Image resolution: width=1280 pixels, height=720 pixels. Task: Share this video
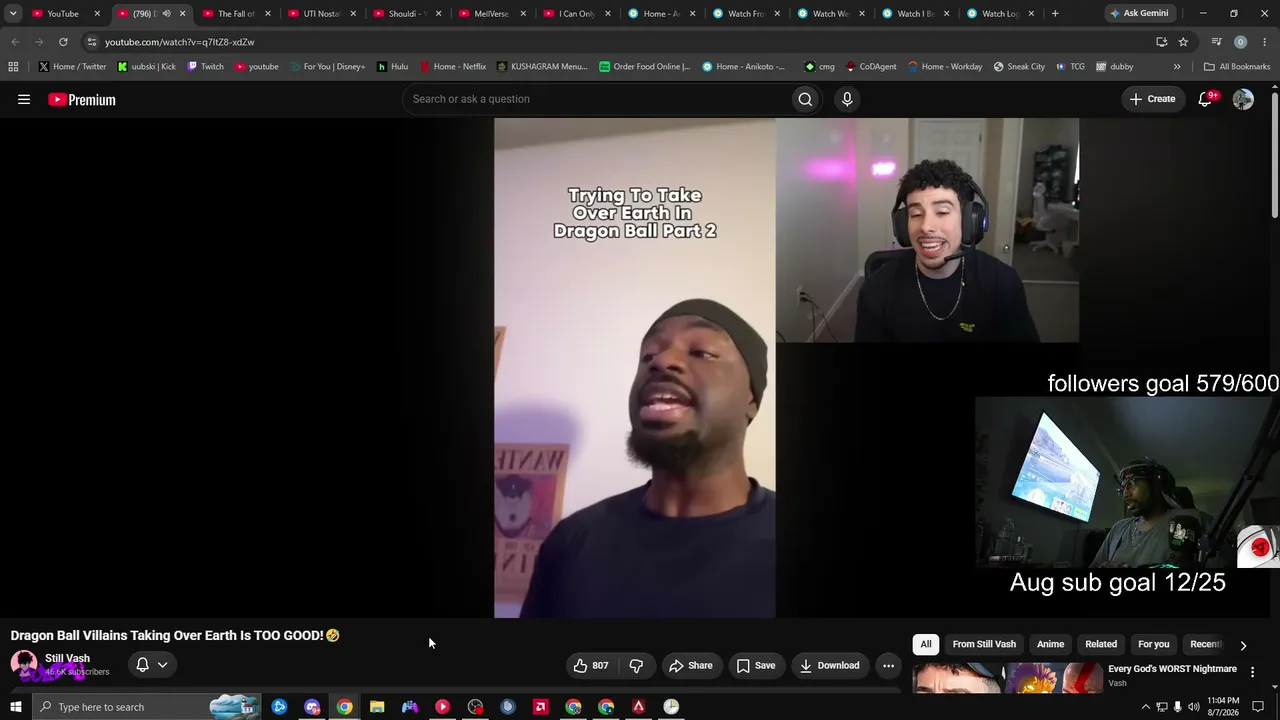[x=691, y=665]
